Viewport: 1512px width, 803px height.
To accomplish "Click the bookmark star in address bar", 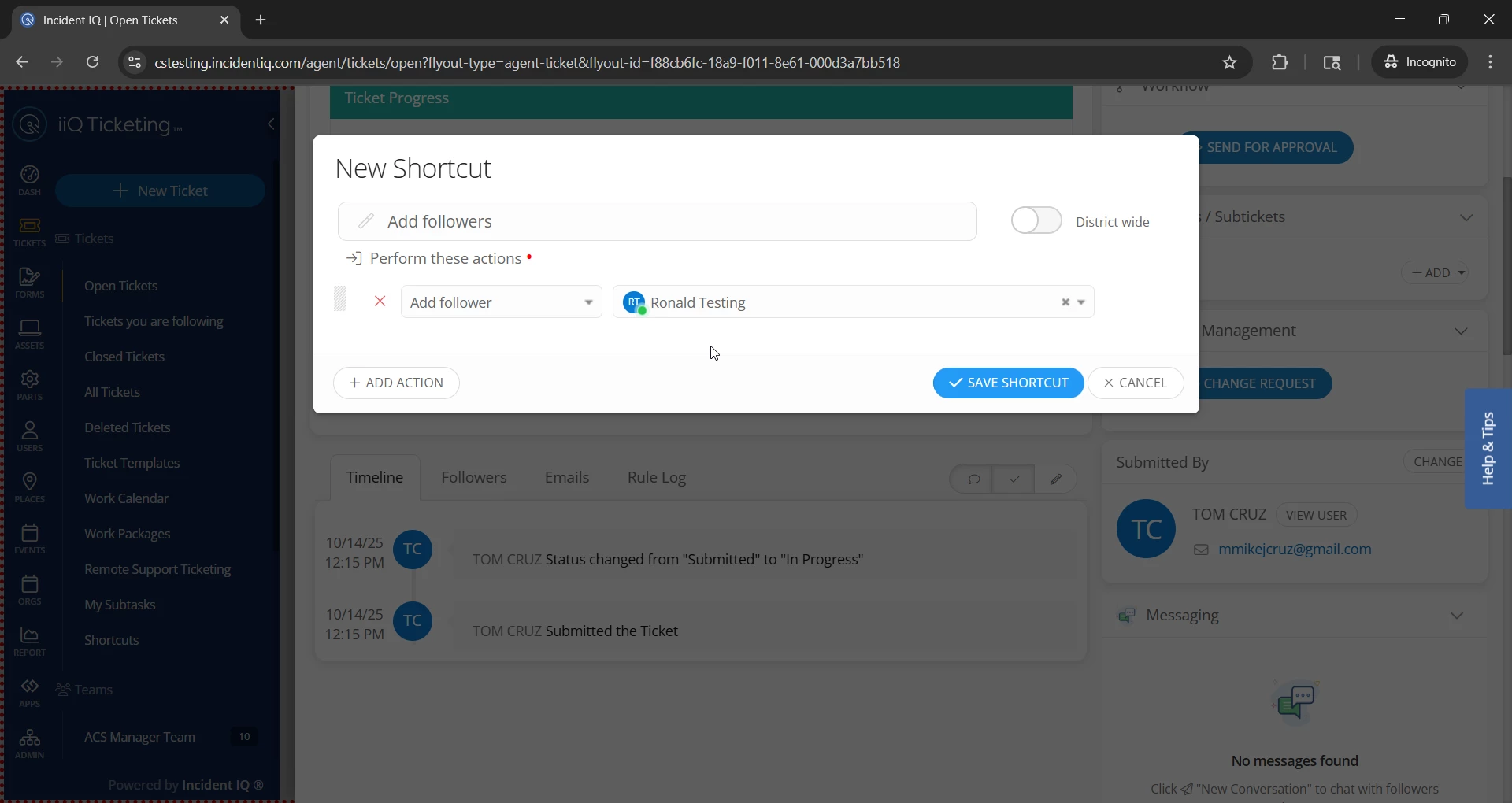I will [x=1230, y=62].
